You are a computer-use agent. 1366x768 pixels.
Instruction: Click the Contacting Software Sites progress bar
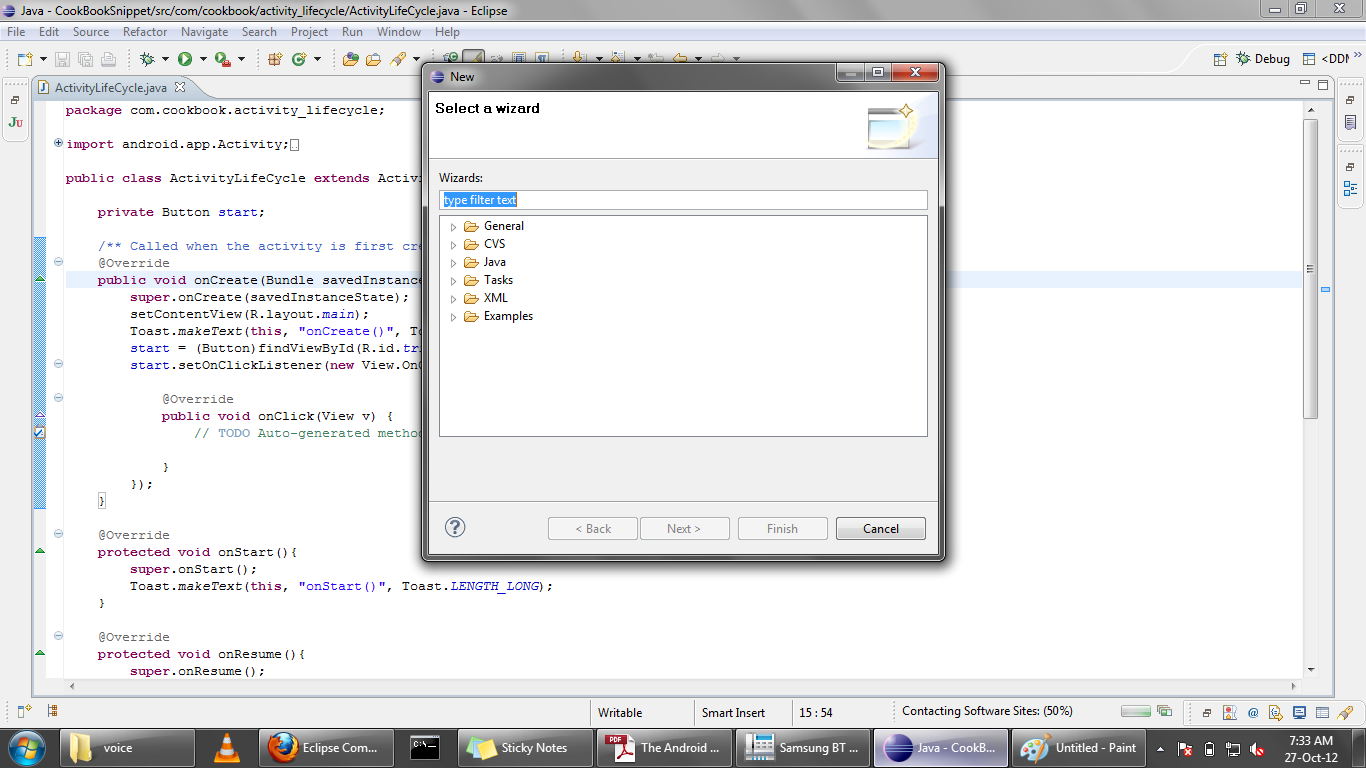pos(1136,712)
